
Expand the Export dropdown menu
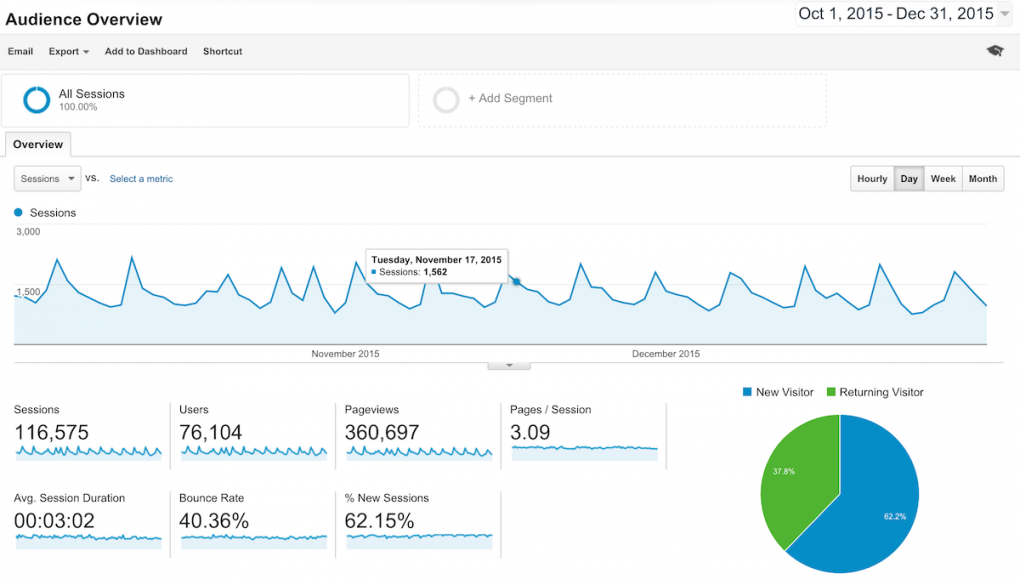(x=69, y=52)
